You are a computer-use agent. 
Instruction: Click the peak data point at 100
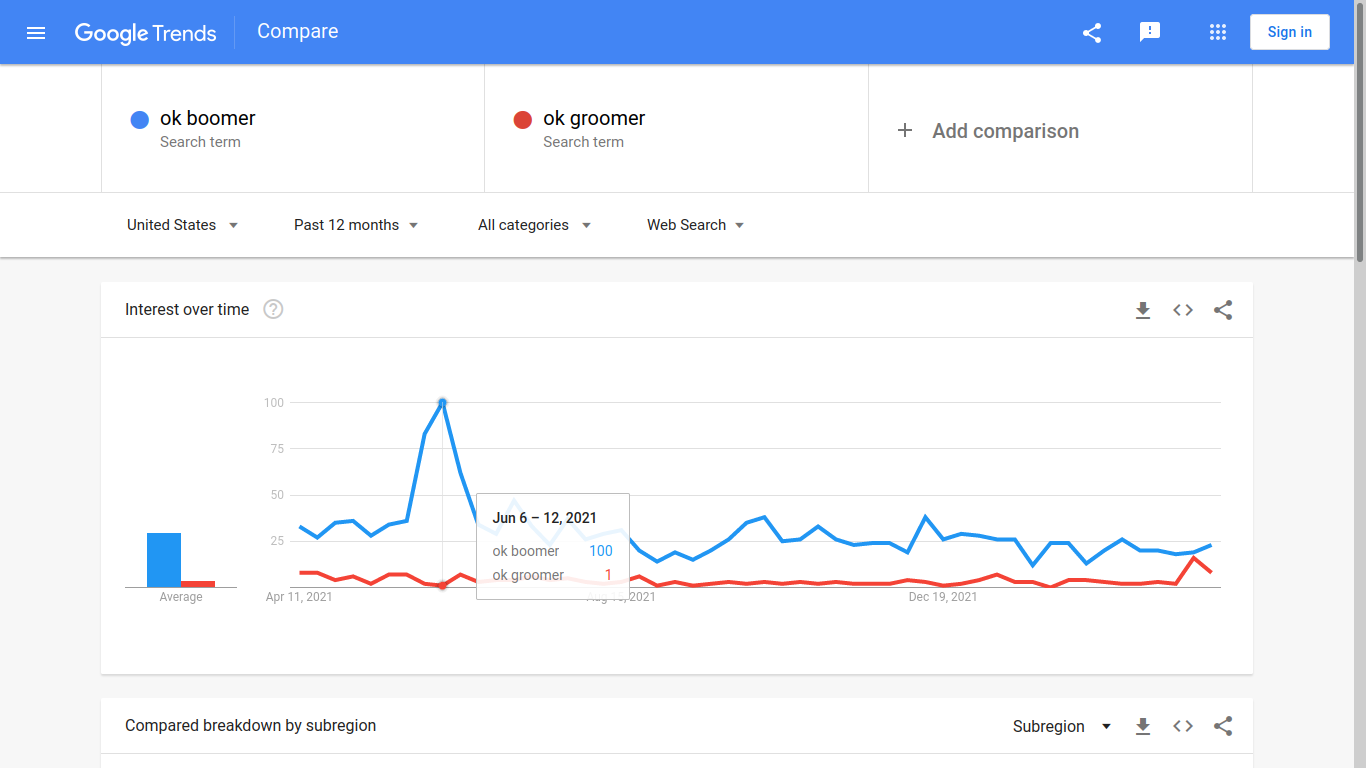point(442,403)
